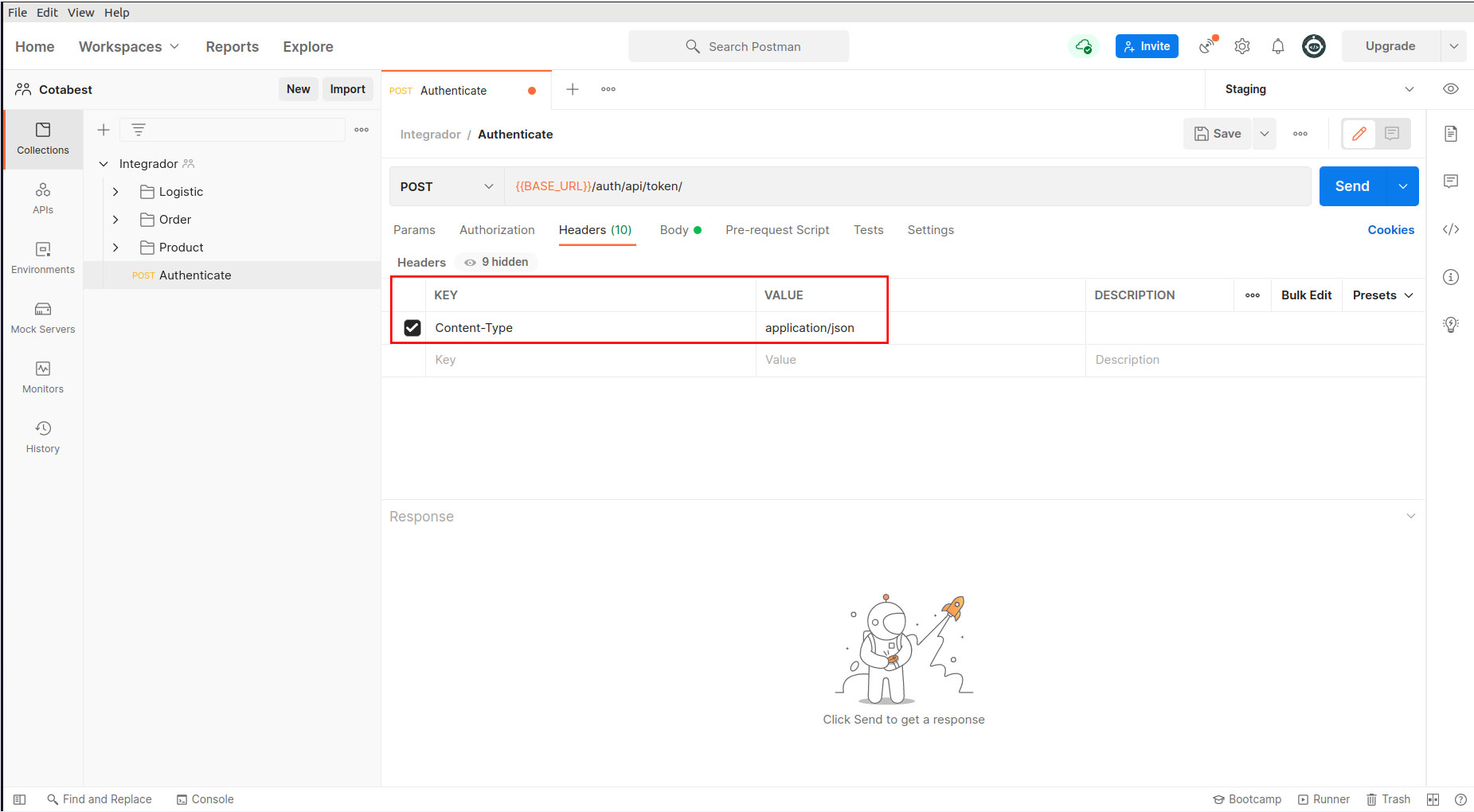Open the notifications bell
This screenshot has width=1474, height=812.
pyautogui.click(x=1278, y=46)
